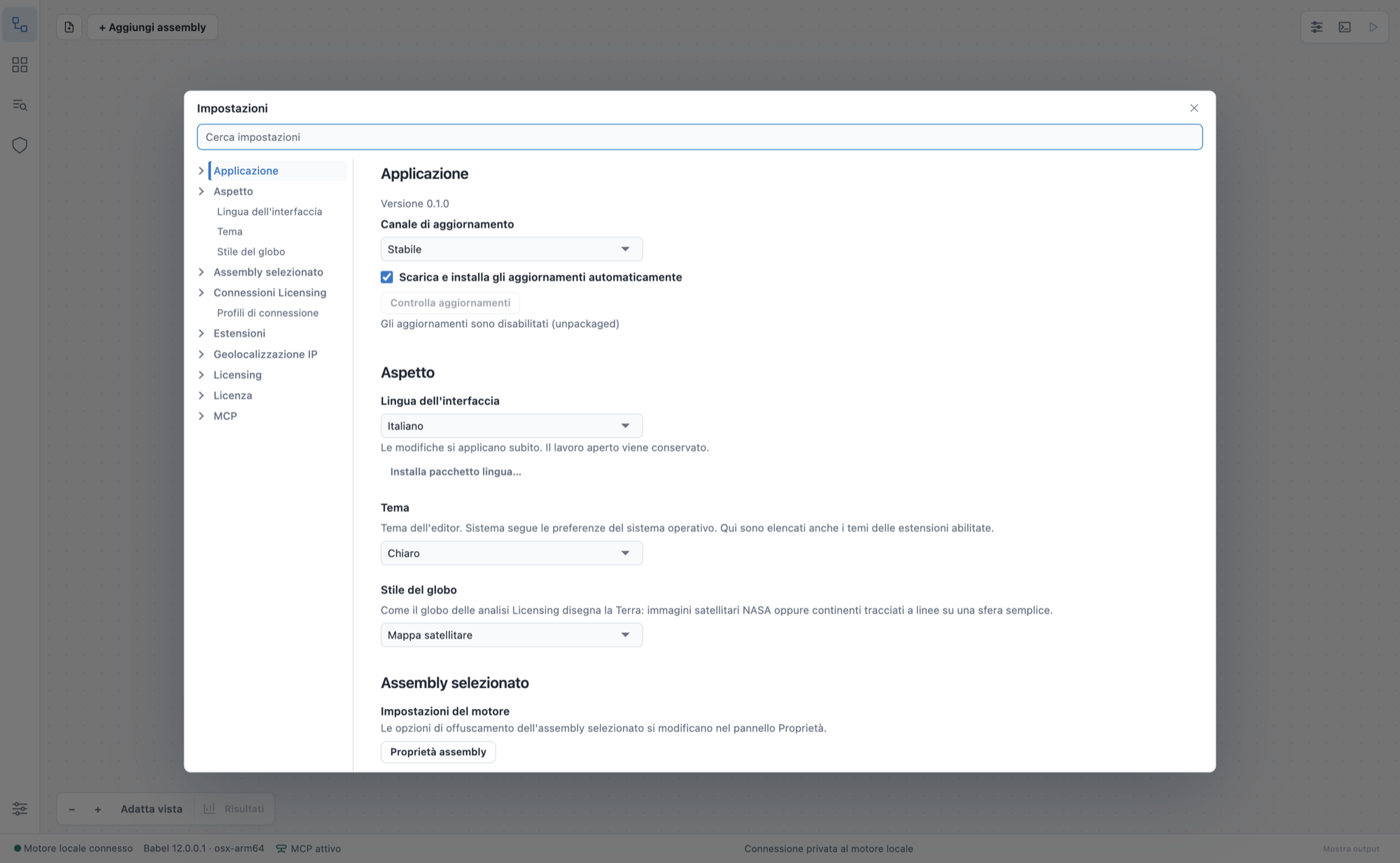Viewport: 1400px width, 863px height.
Task: Click the new file icon in toolbar
Action: coord(69,27)
